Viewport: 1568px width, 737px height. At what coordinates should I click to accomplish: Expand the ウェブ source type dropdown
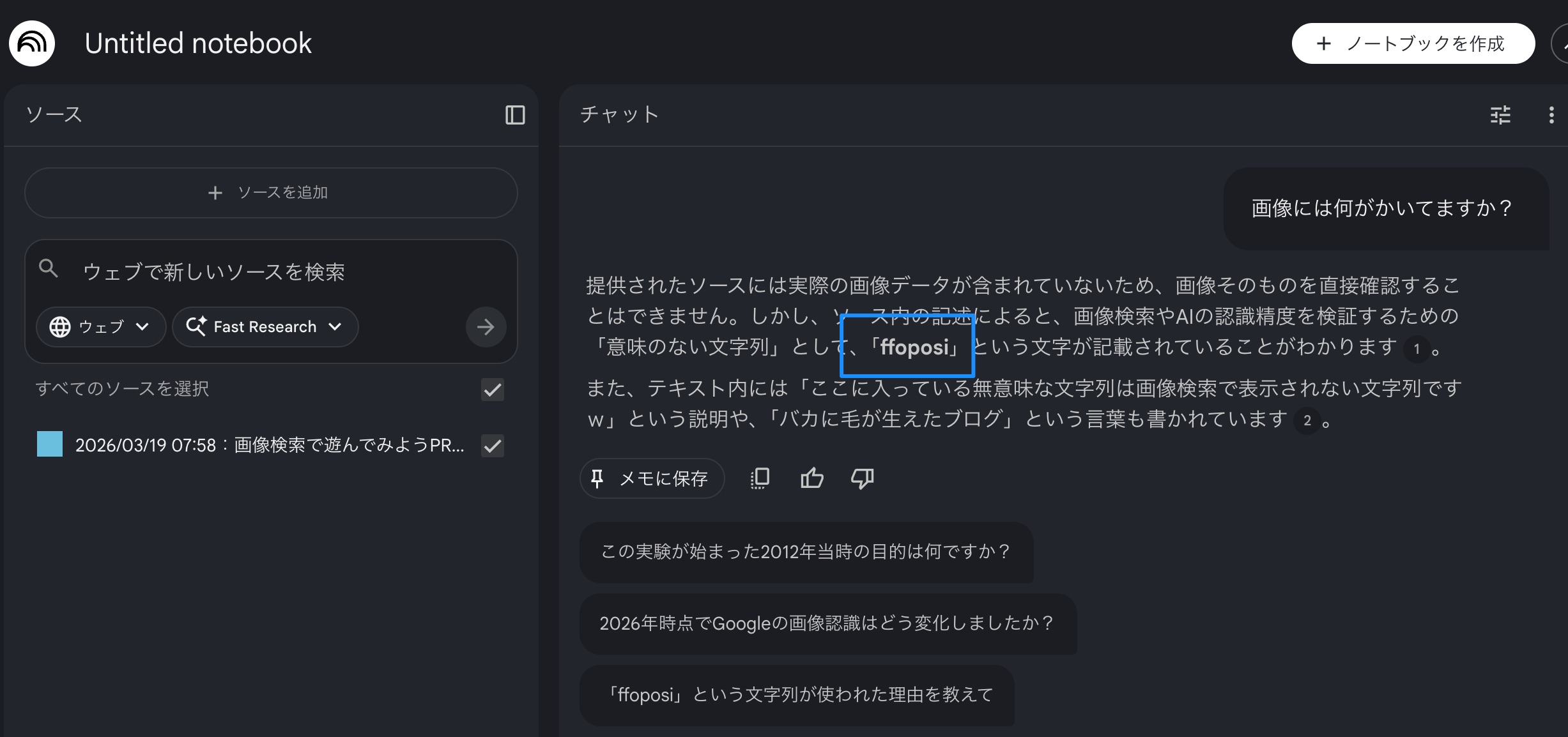click(101, 327)
